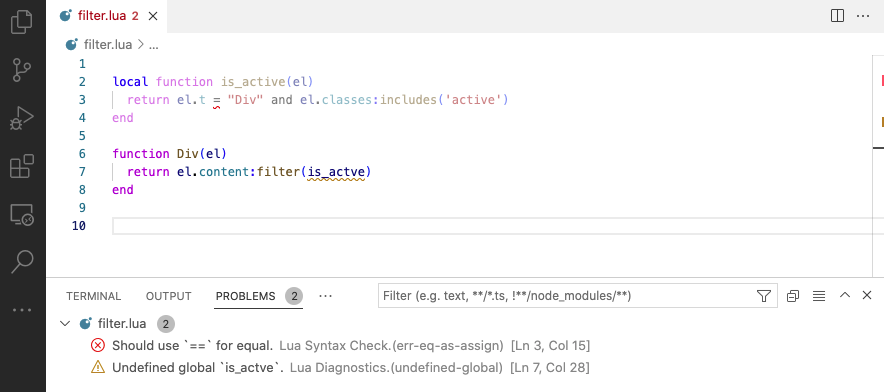Open the Search view
884x392 pixels.
[22, 262]
